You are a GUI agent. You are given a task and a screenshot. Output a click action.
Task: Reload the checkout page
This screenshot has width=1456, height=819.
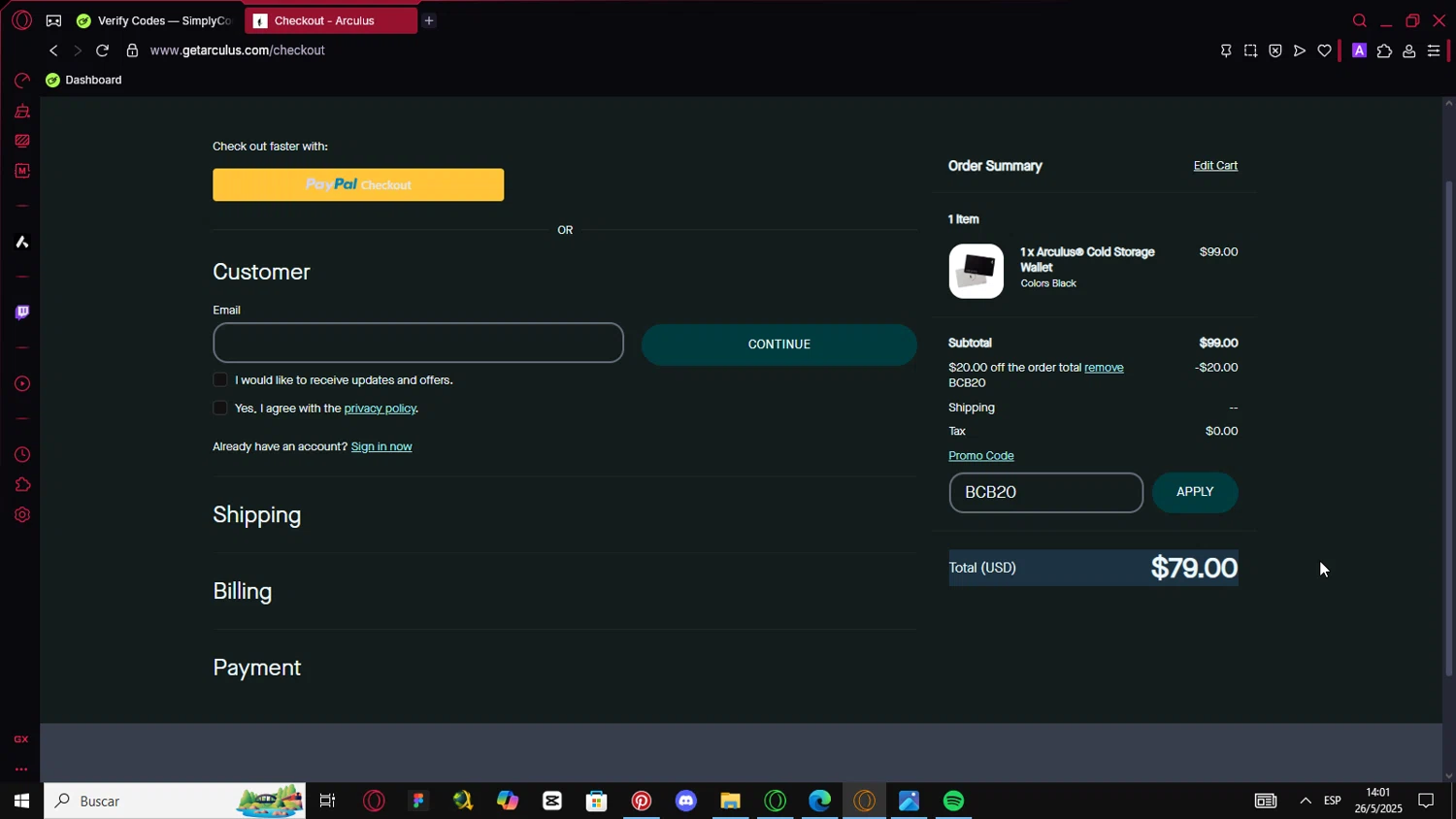pos(102,50)
